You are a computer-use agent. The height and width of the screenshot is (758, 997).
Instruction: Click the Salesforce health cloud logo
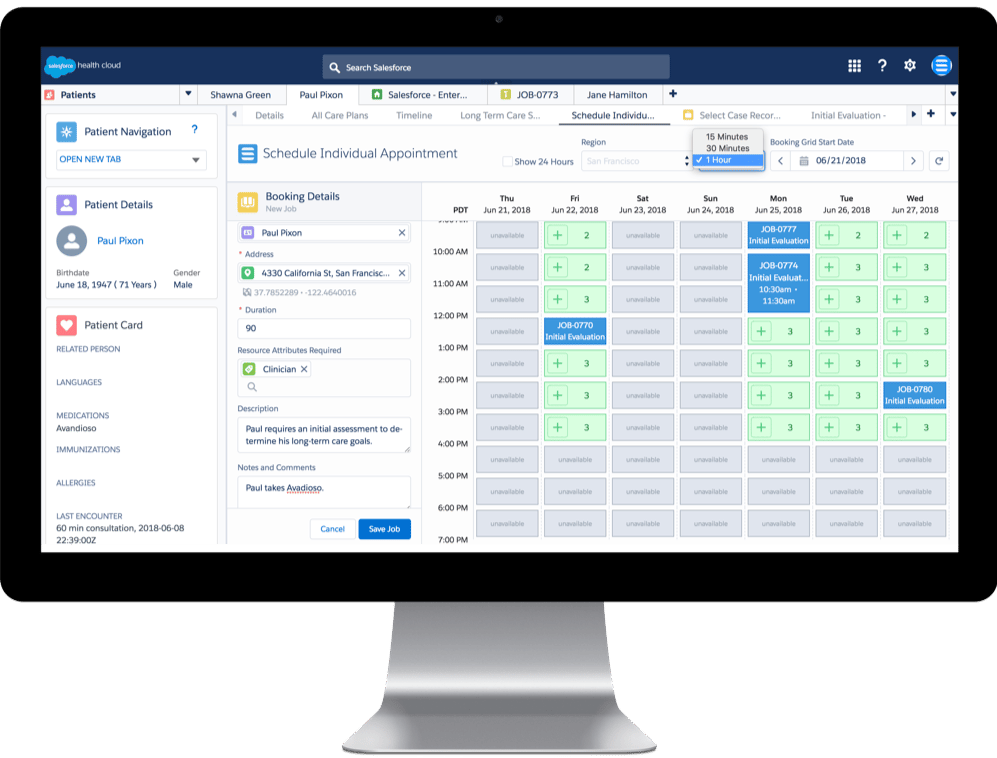tap(83, 65)
